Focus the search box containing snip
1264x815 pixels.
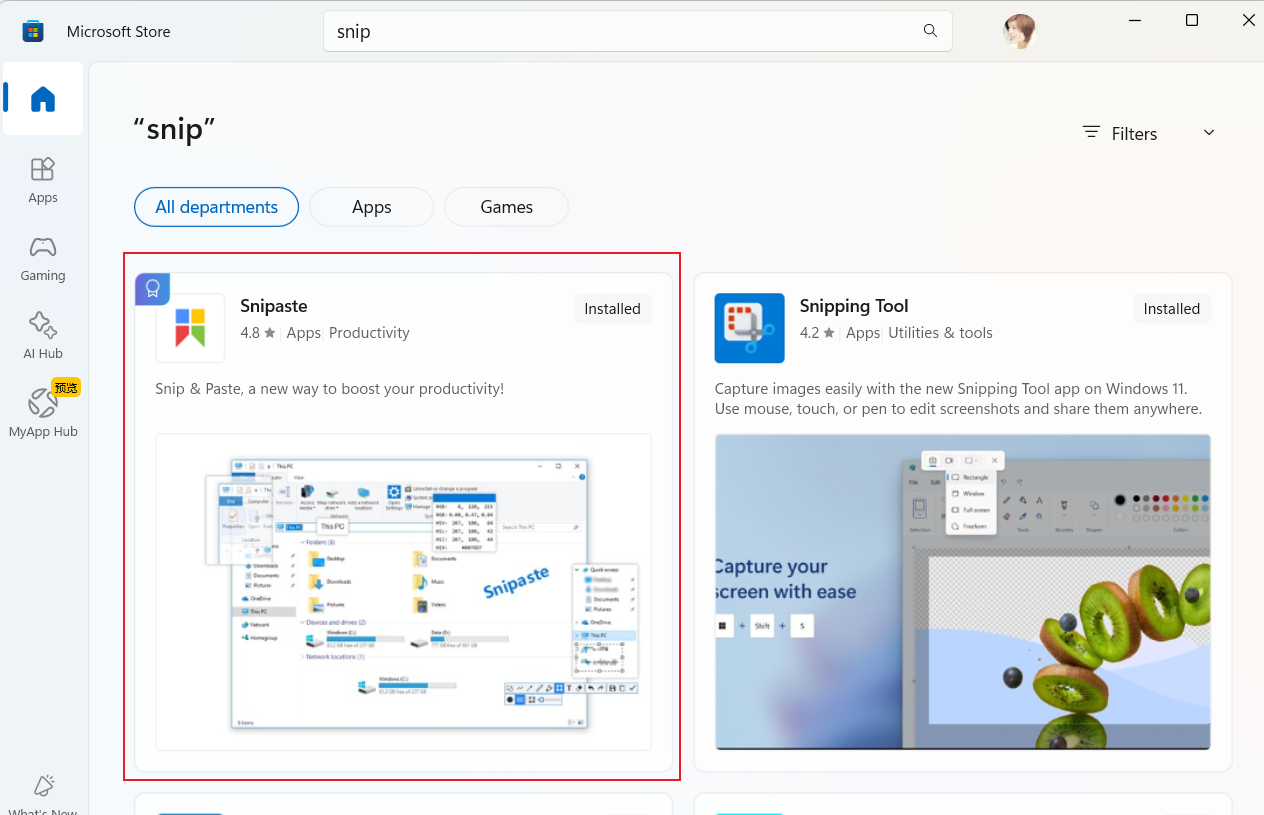(638, 31)
